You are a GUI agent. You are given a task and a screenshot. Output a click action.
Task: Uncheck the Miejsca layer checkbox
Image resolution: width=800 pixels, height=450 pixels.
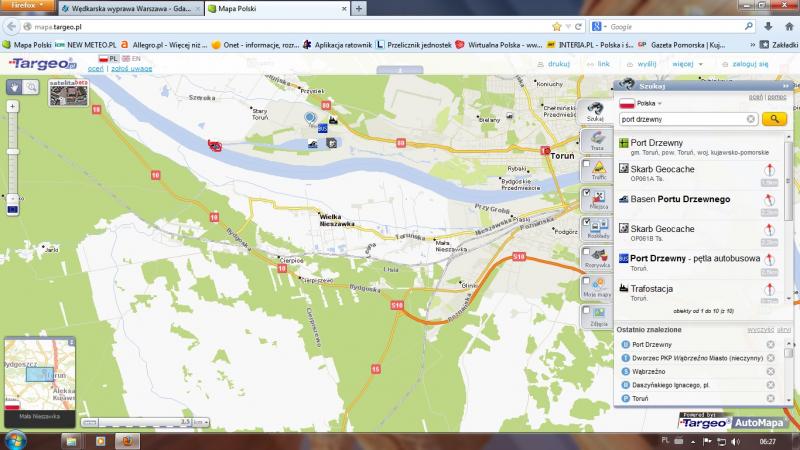click(x=586, y=192)
